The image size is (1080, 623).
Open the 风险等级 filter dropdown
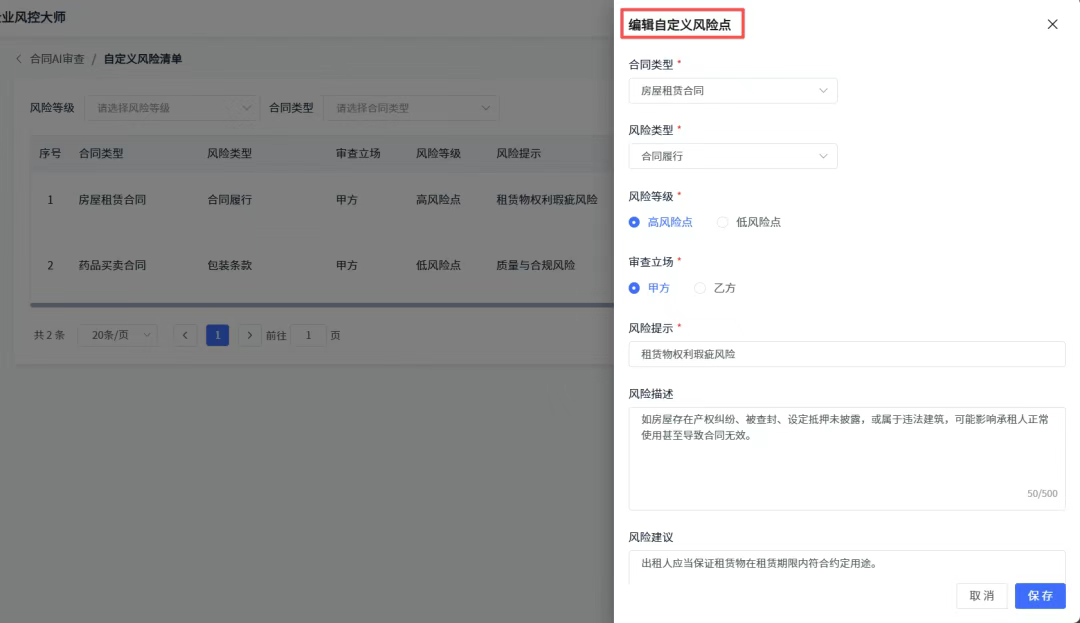[x=171, y=108]
